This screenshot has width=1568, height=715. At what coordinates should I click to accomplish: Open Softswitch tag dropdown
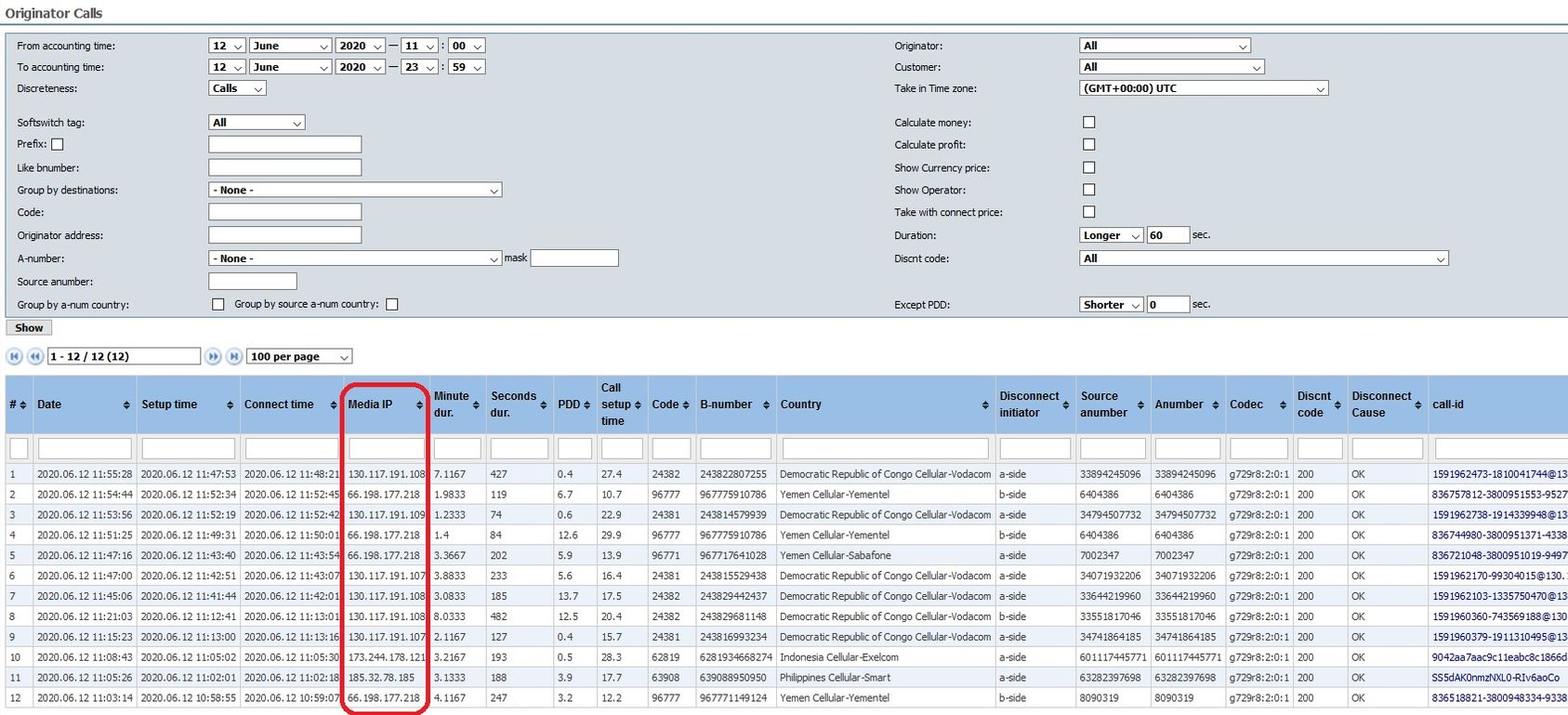pos(257,123)
